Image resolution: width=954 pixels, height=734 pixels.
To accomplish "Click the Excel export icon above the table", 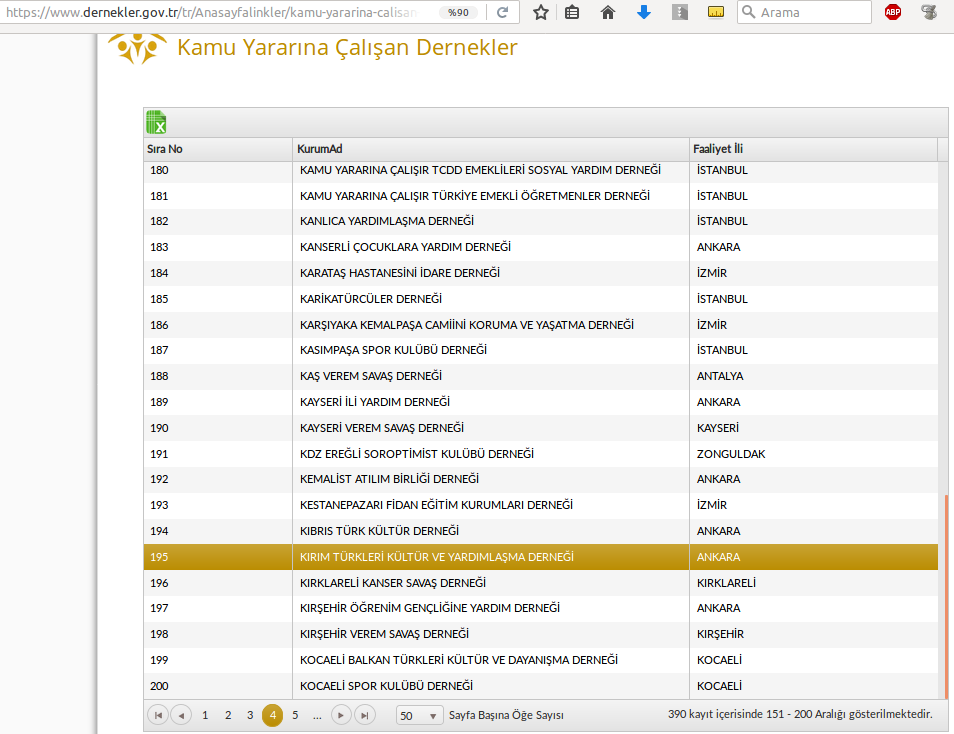I will [156, 123].
